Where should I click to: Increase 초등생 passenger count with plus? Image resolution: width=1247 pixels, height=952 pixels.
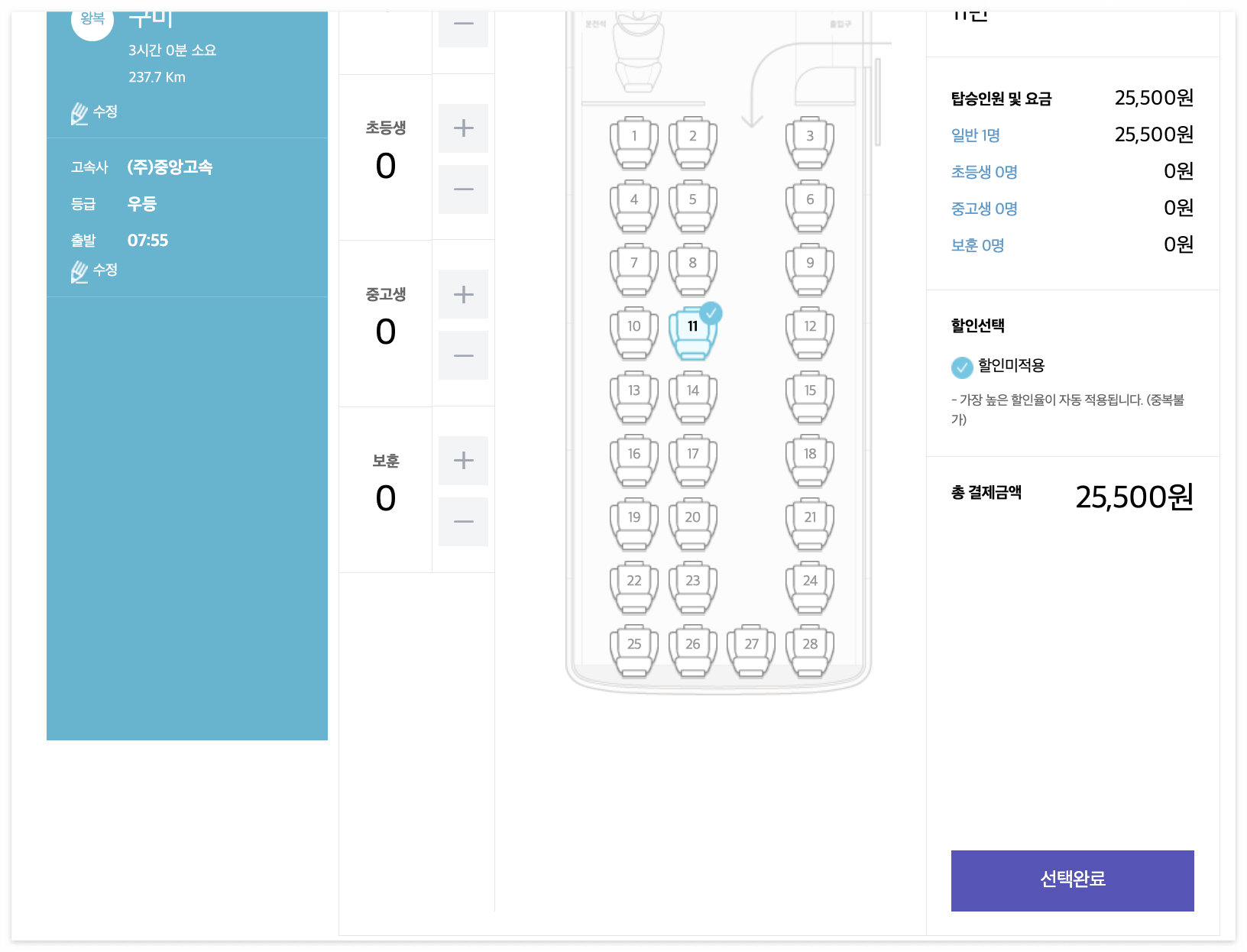pyautogui.click(x=463, y=128)
